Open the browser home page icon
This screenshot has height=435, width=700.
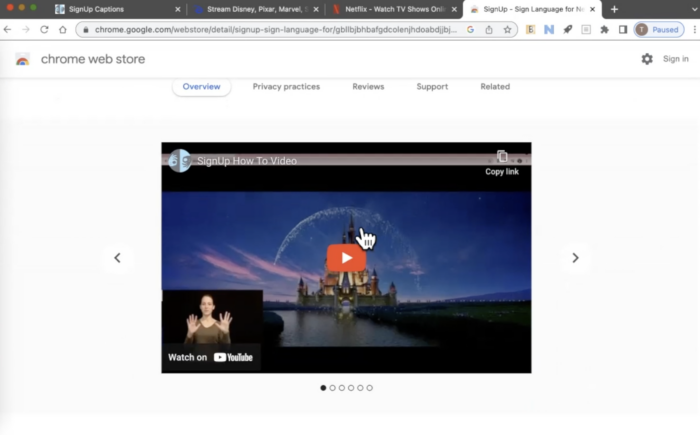pyautogui.click(x=62, y=29)
